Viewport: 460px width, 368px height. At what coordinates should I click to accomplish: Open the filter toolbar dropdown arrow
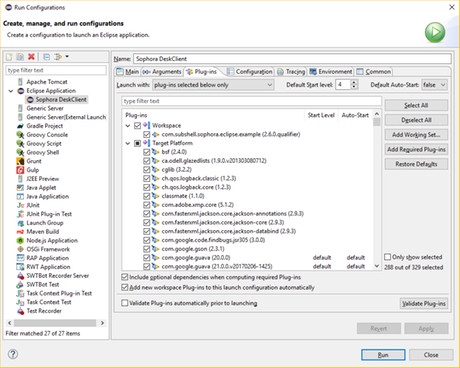click(x=67, y=57)
